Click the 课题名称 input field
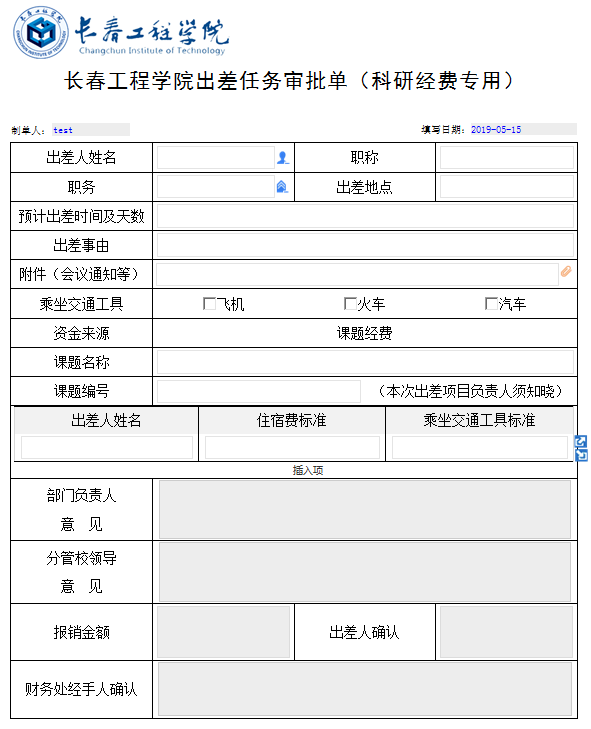591x729 pixels. tap(365, 362)
